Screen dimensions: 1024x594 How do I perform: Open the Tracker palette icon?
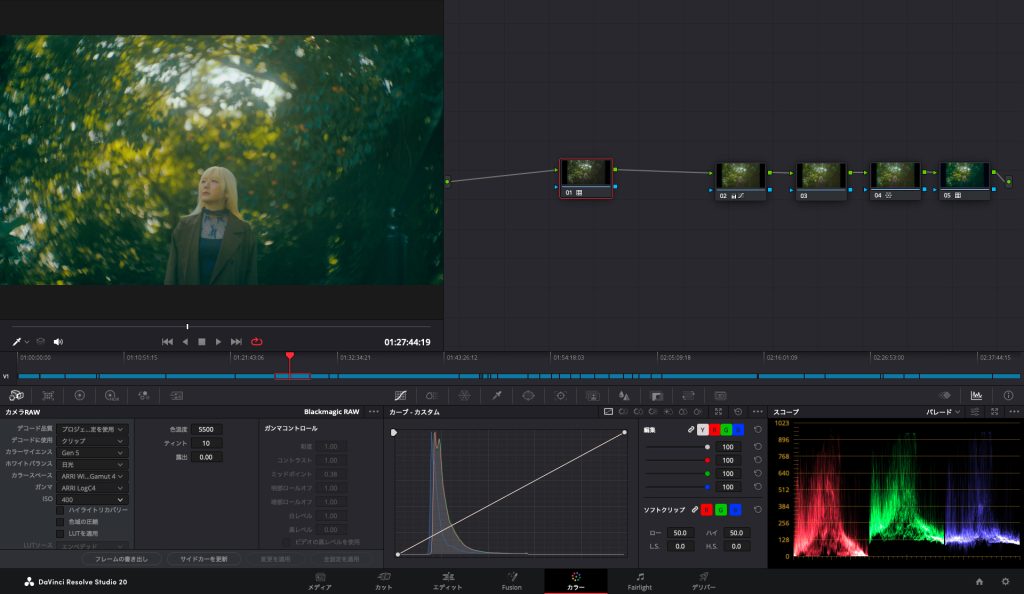point(560,395)
